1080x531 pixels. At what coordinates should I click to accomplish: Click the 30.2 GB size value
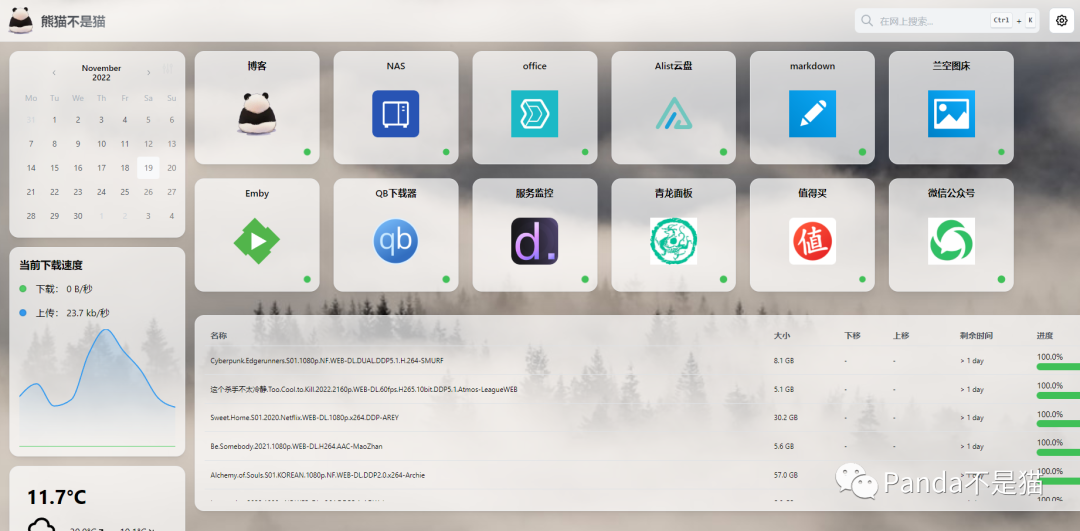pos(786,417)
